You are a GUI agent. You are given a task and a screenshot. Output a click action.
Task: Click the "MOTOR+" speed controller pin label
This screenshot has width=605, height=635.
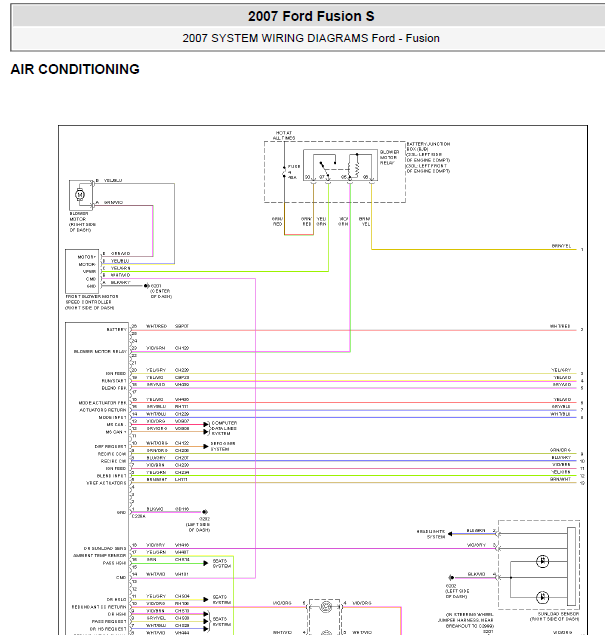87,257
